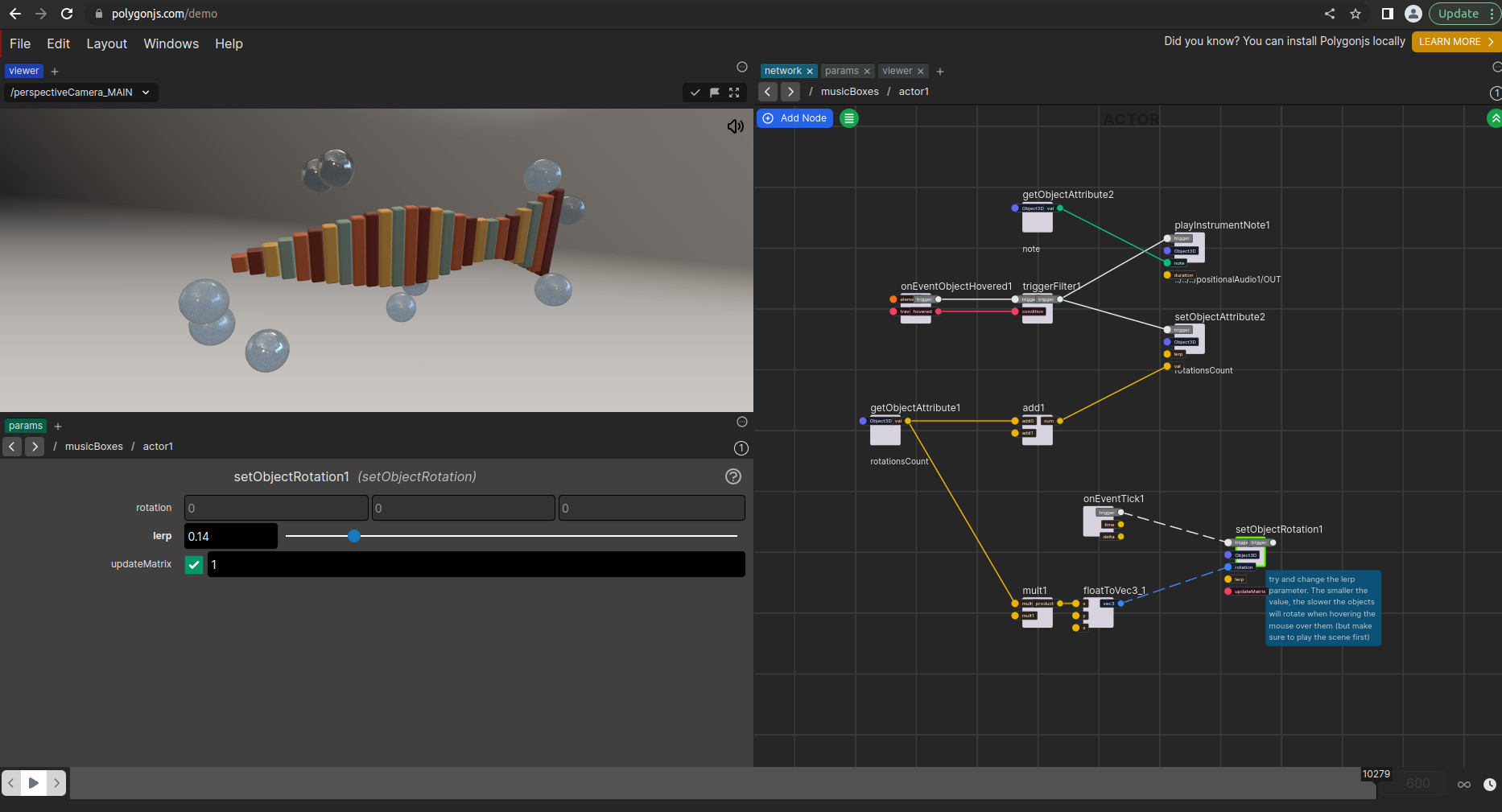Navigate back in the params panel path
Image resolution: width=1502 pixels, height=812 pixels.
click(12, 447)
